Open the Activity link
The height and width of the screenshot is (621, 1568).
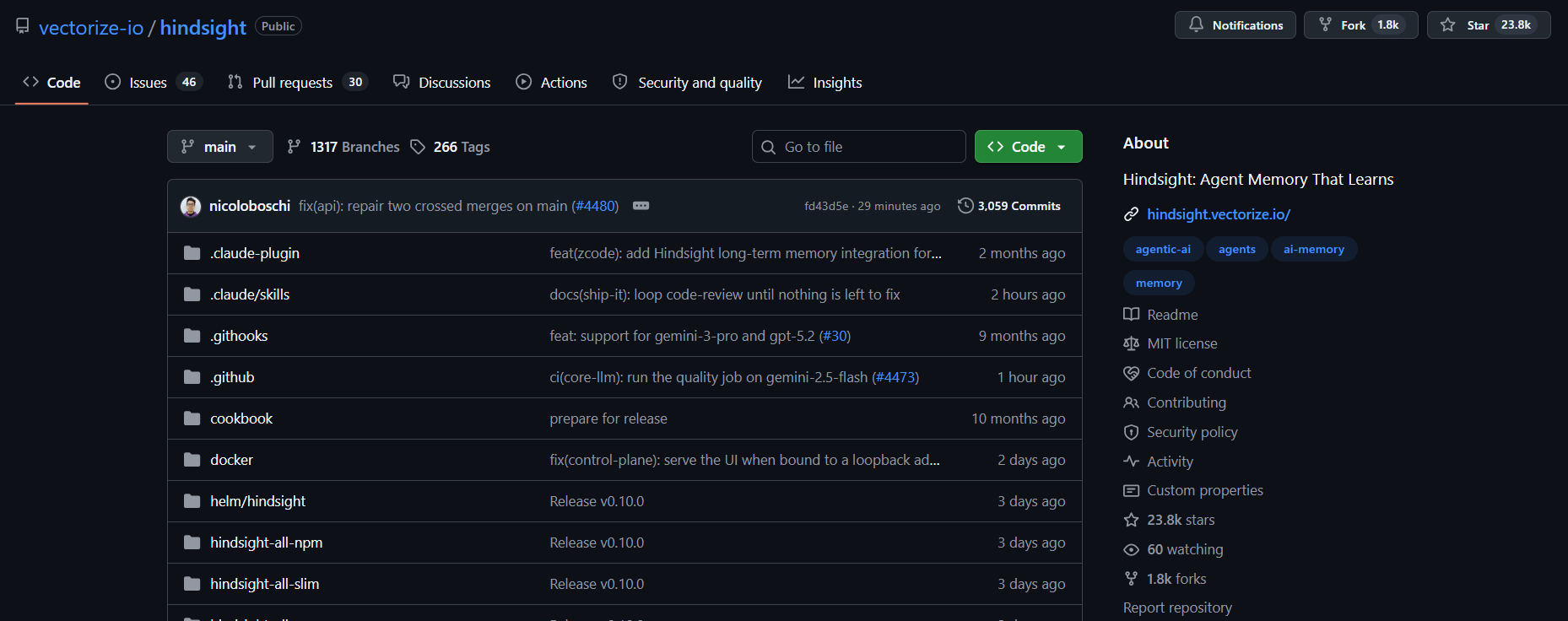coord(1159,462)
